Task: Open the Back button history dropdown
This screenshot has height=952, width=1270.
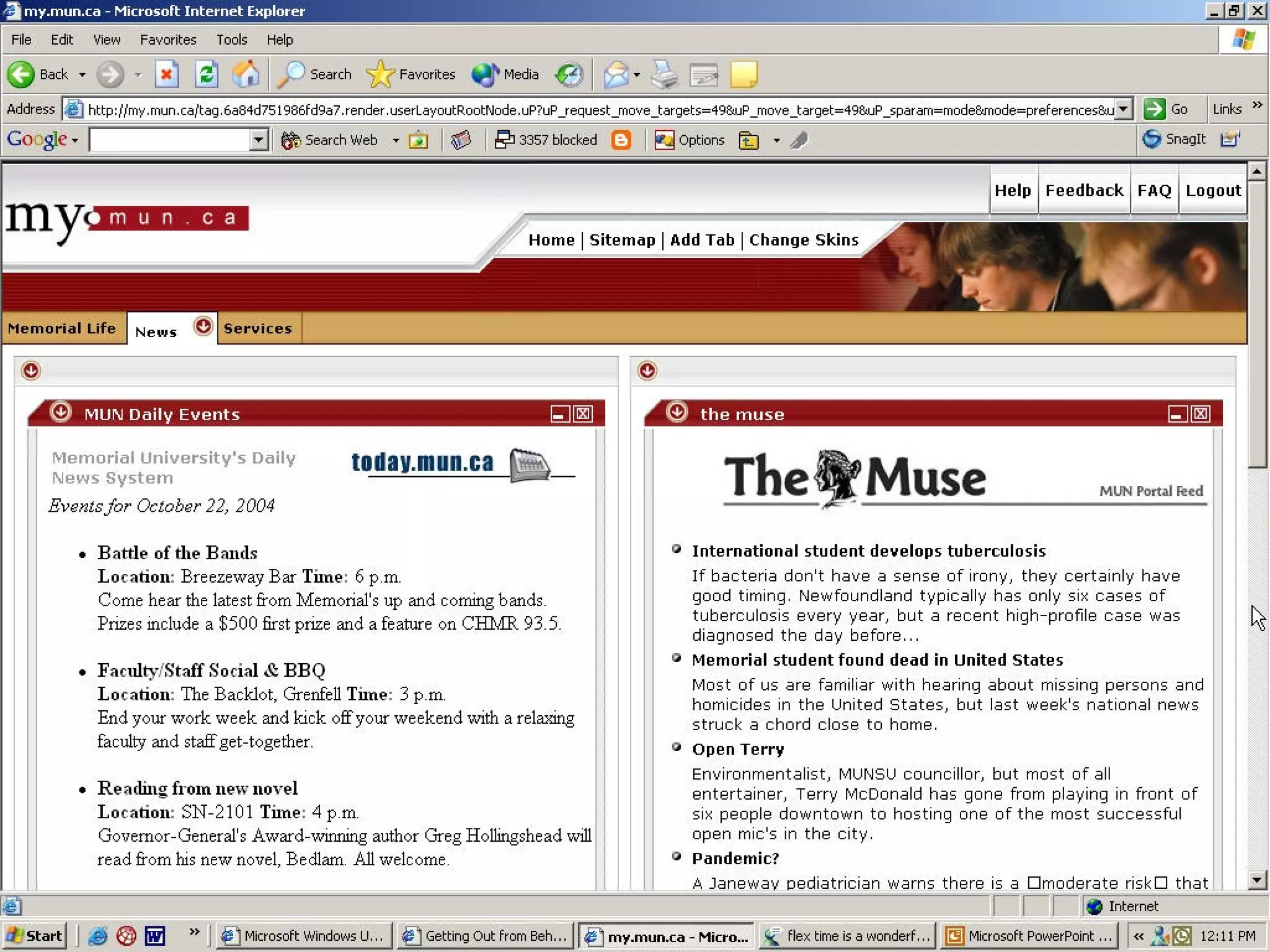Action: coord(82,75)
